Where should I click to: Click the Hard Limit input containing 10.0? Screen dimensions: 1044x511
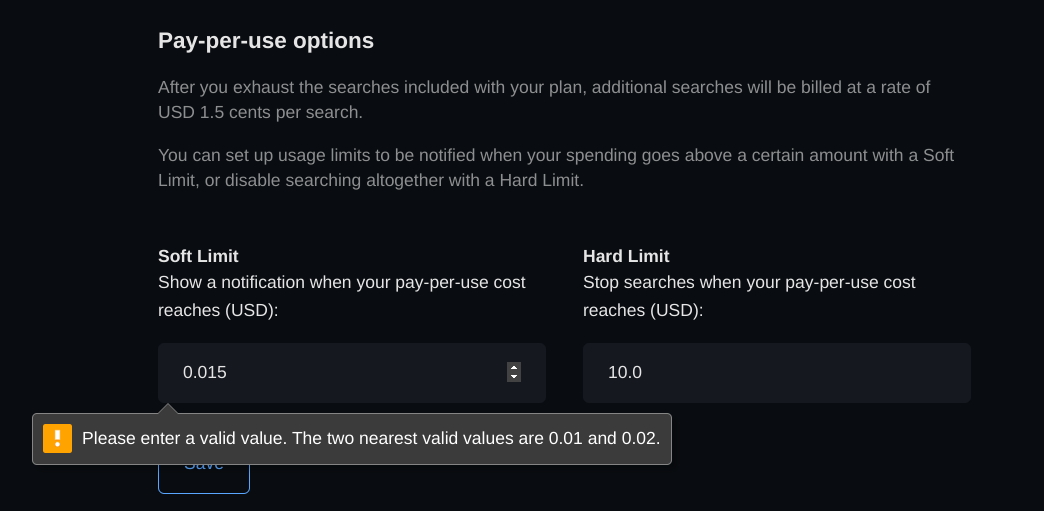776,373
